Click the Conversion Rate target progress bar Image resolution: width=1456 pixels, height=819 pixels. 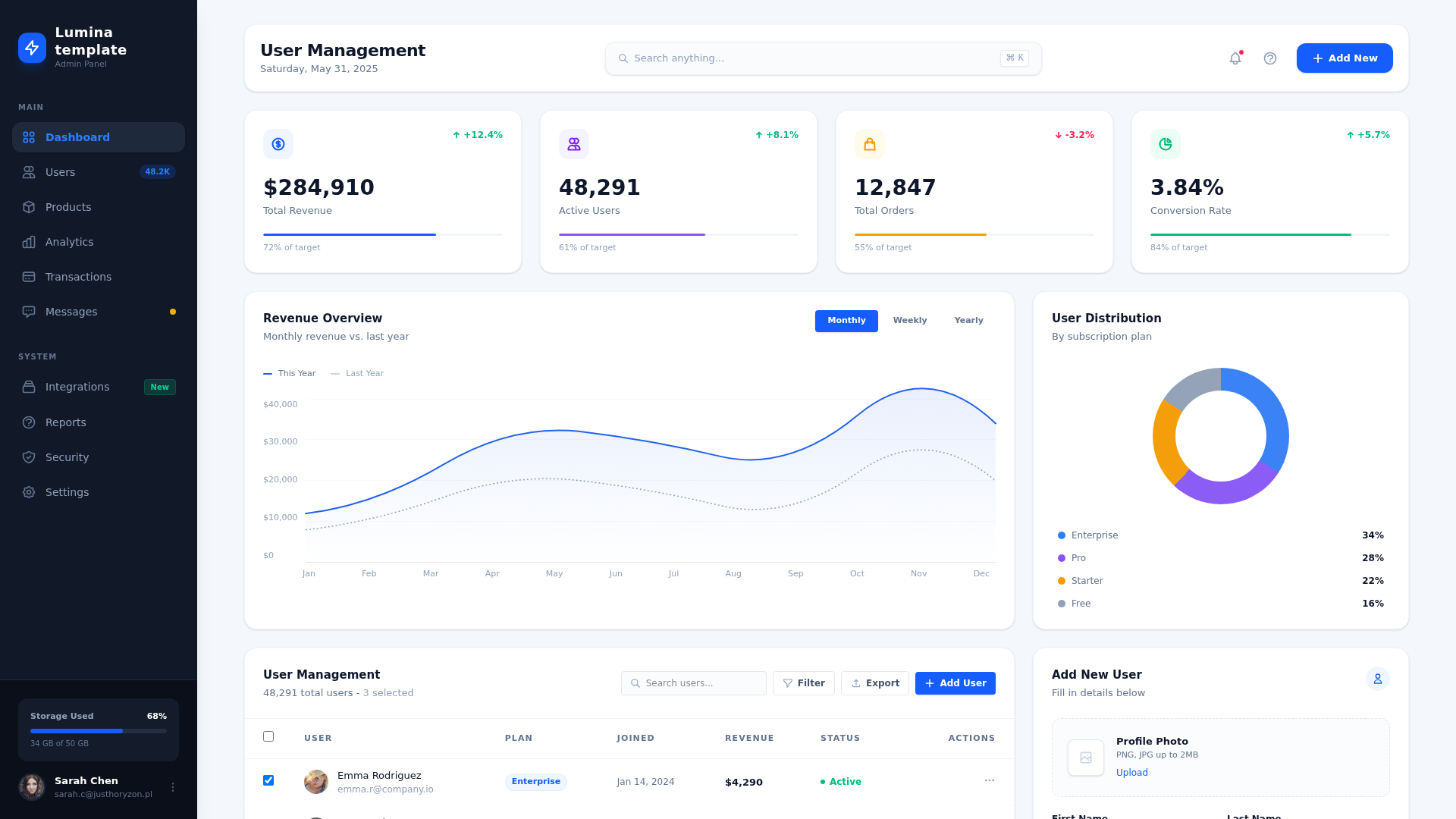click(x=1270, y=235)
